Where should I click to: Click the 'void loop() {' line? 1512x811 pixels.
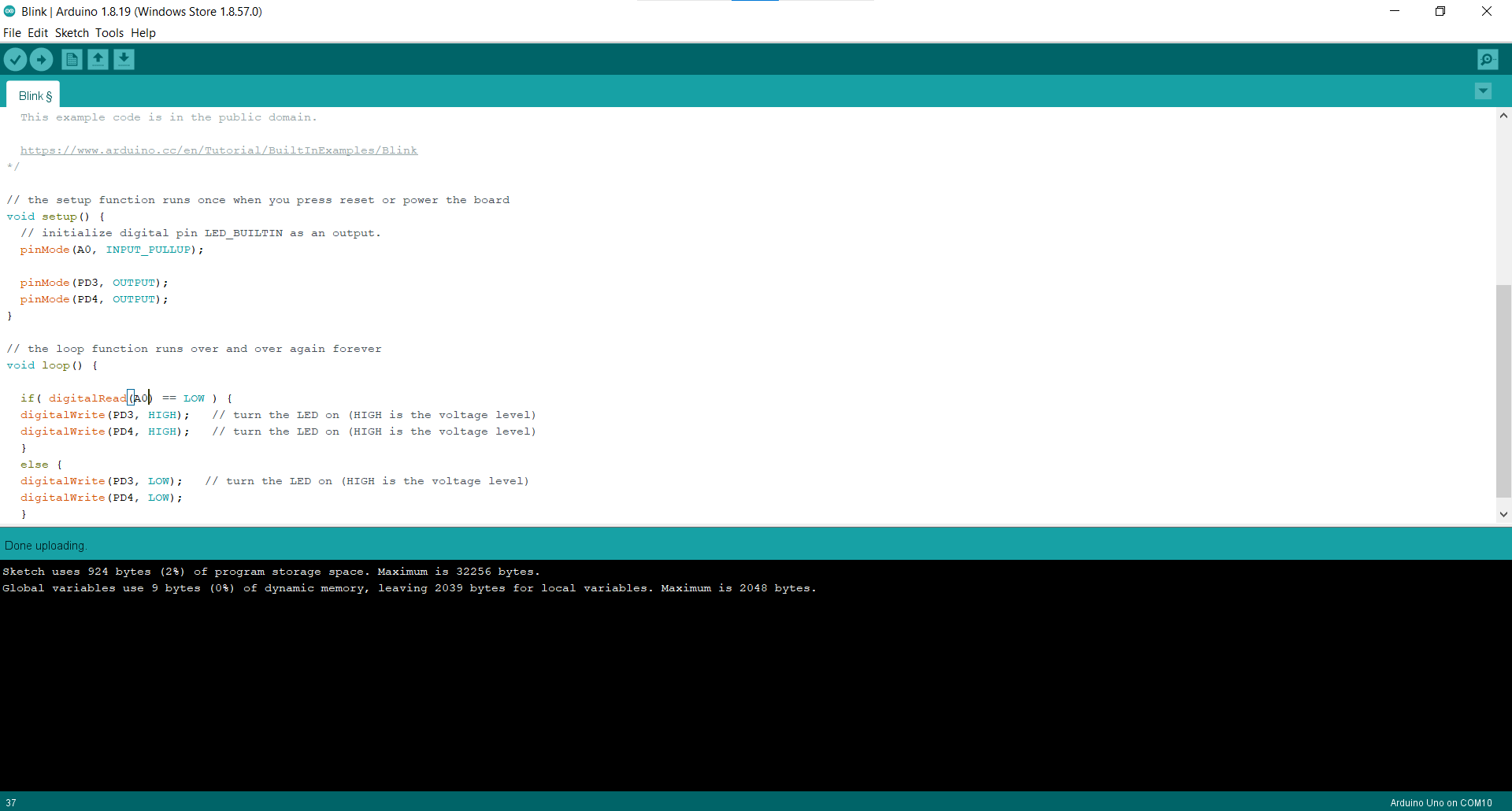[x=52, y=365]
